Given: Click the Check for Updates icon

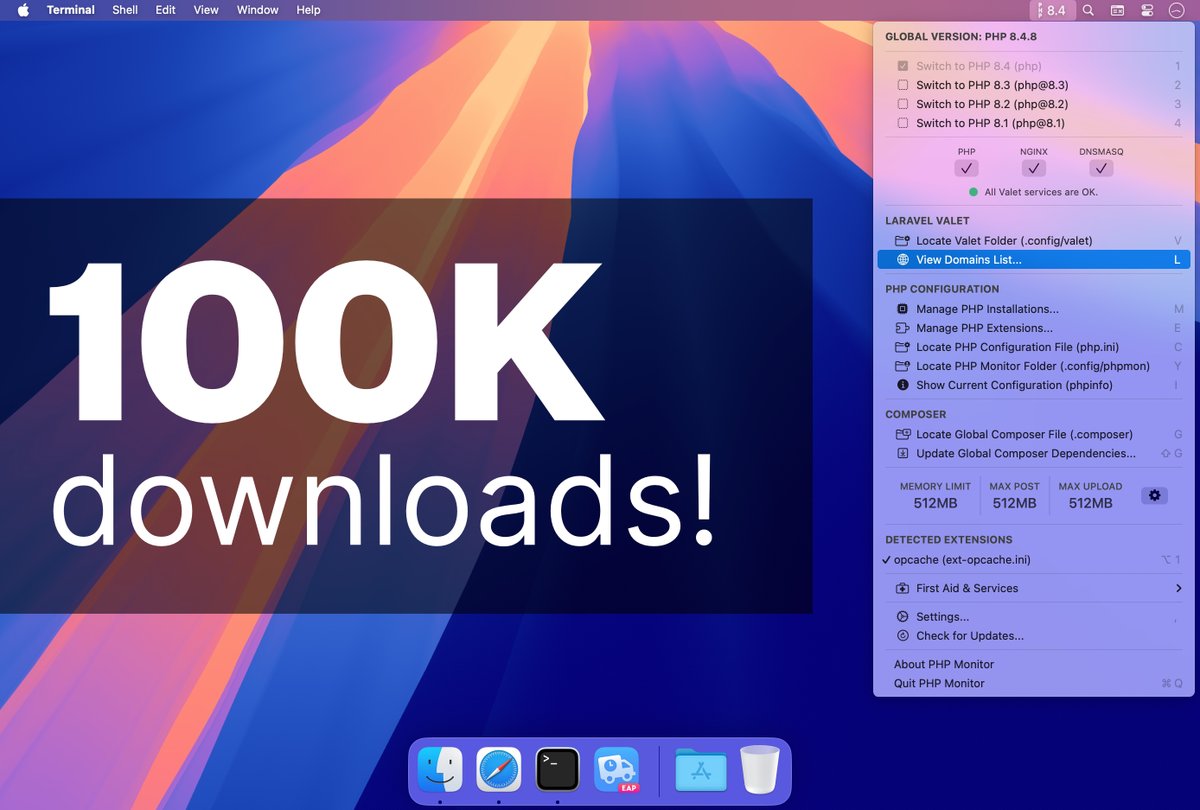Looking at the screenshot, I should click(902, 636).
